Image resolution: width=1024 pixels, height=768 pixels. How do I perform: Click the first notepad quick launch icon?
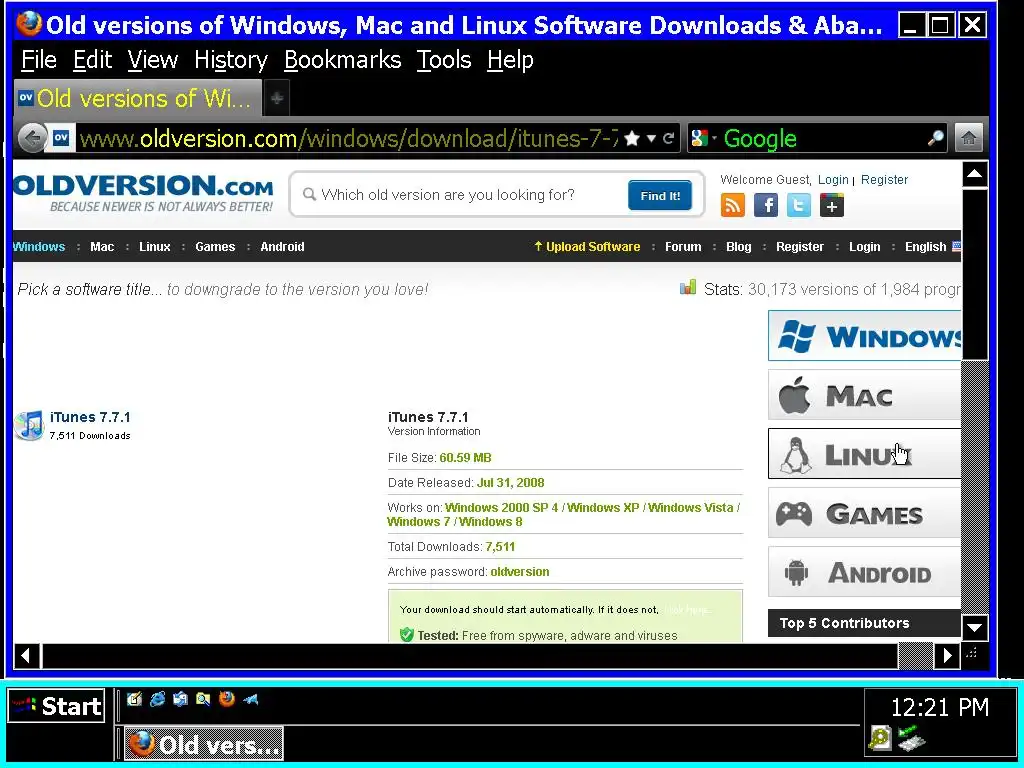135,699
